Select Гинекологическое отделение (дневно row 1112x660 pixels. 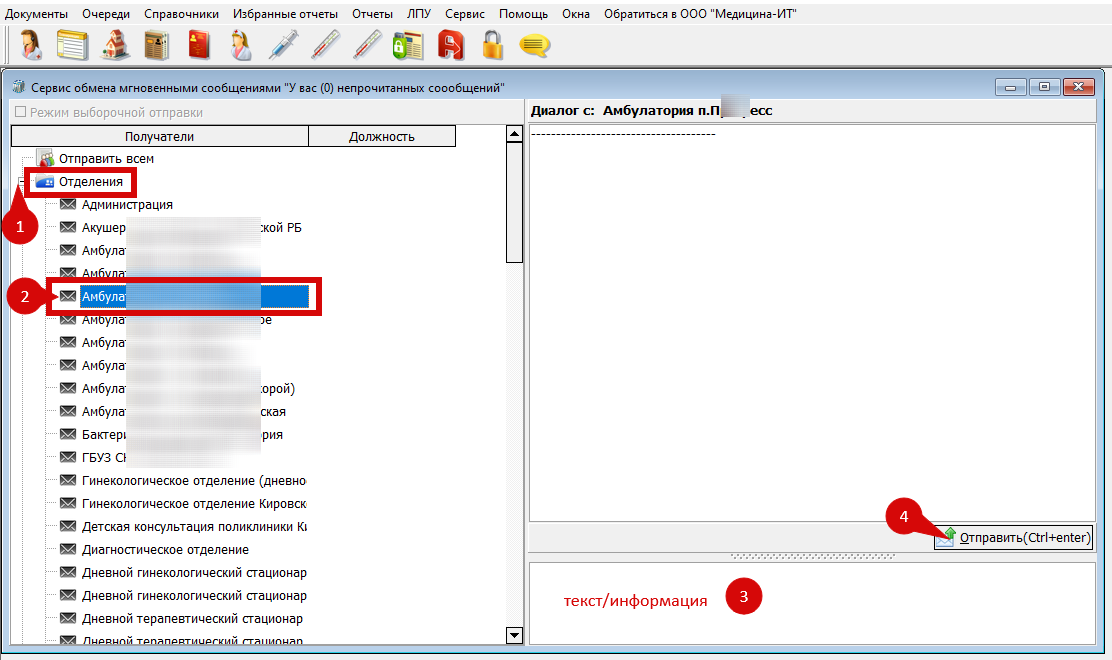pos(194,481)
